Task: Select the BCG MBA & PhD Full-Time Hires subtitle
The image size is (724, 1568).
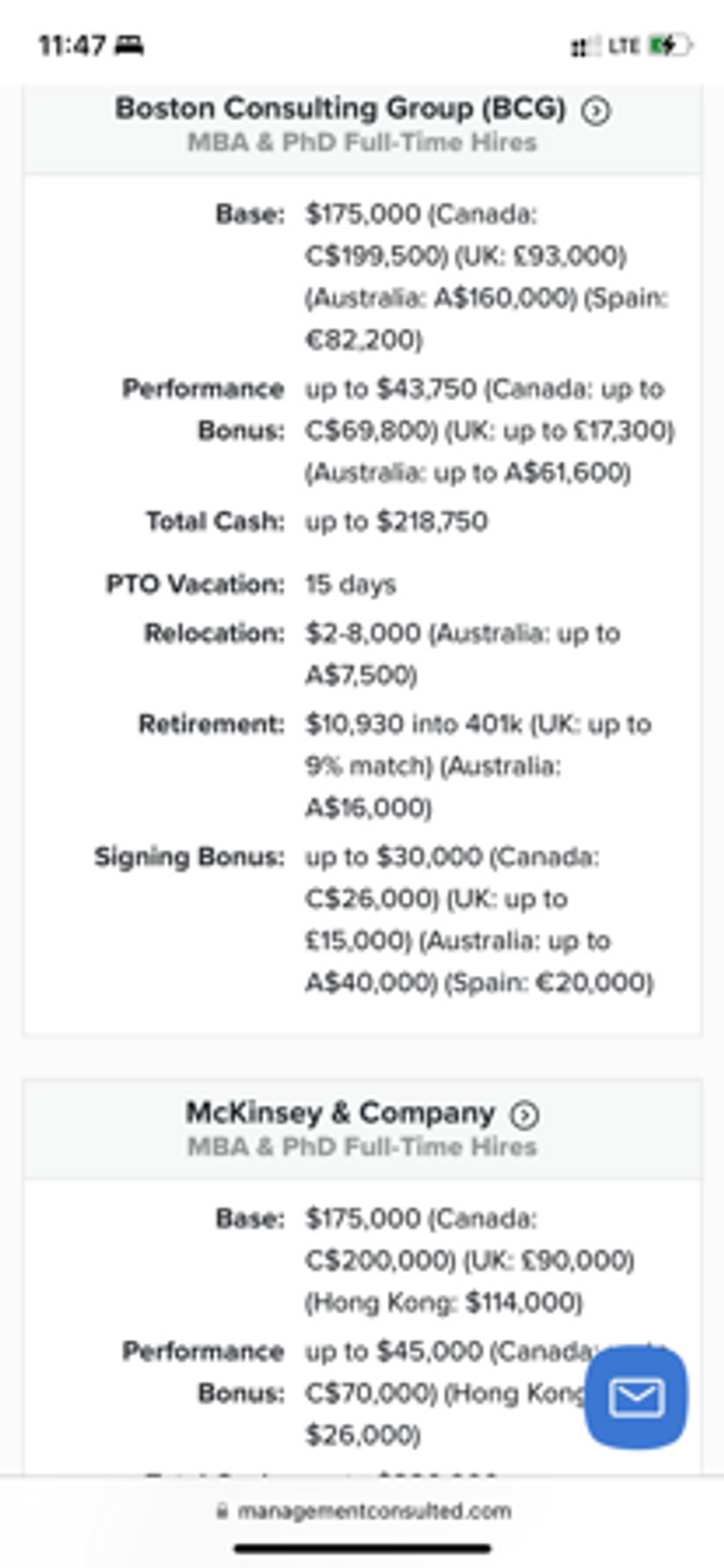Action: pos(363,142)
